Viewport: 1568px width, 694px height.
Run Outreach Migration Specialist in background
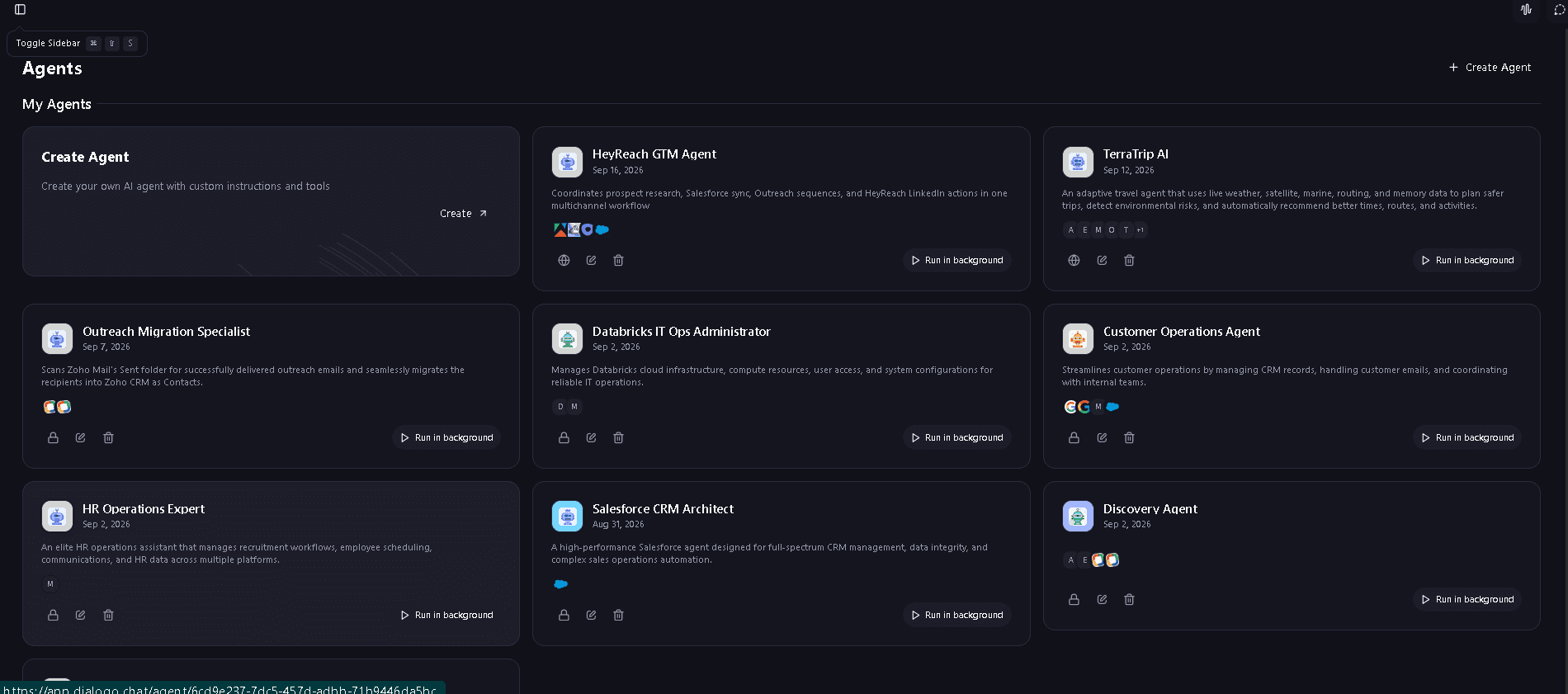coord(446,438)
